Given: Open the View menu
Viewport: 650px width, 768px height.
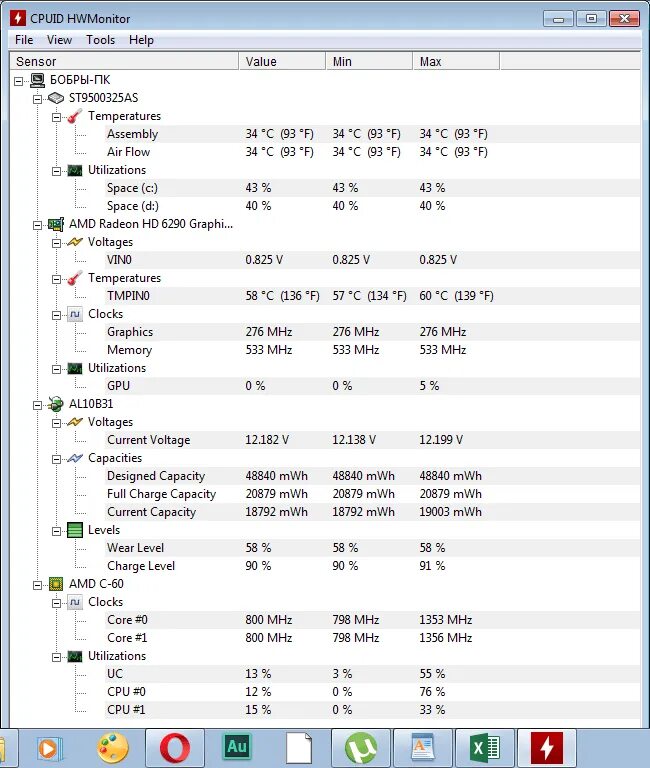Looking at the screenshot, I should [x=59, y=40].
